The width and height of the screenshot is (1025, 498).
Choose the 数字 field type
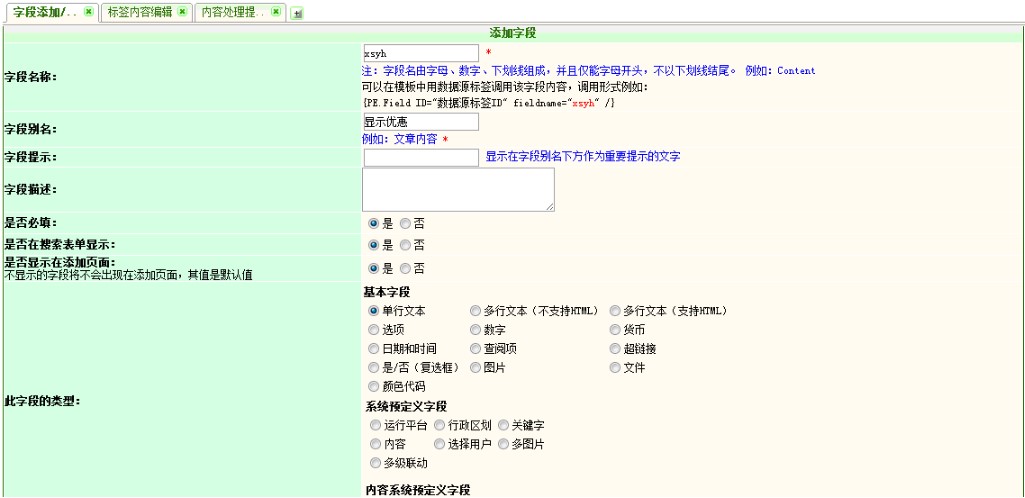pos(475,329)
